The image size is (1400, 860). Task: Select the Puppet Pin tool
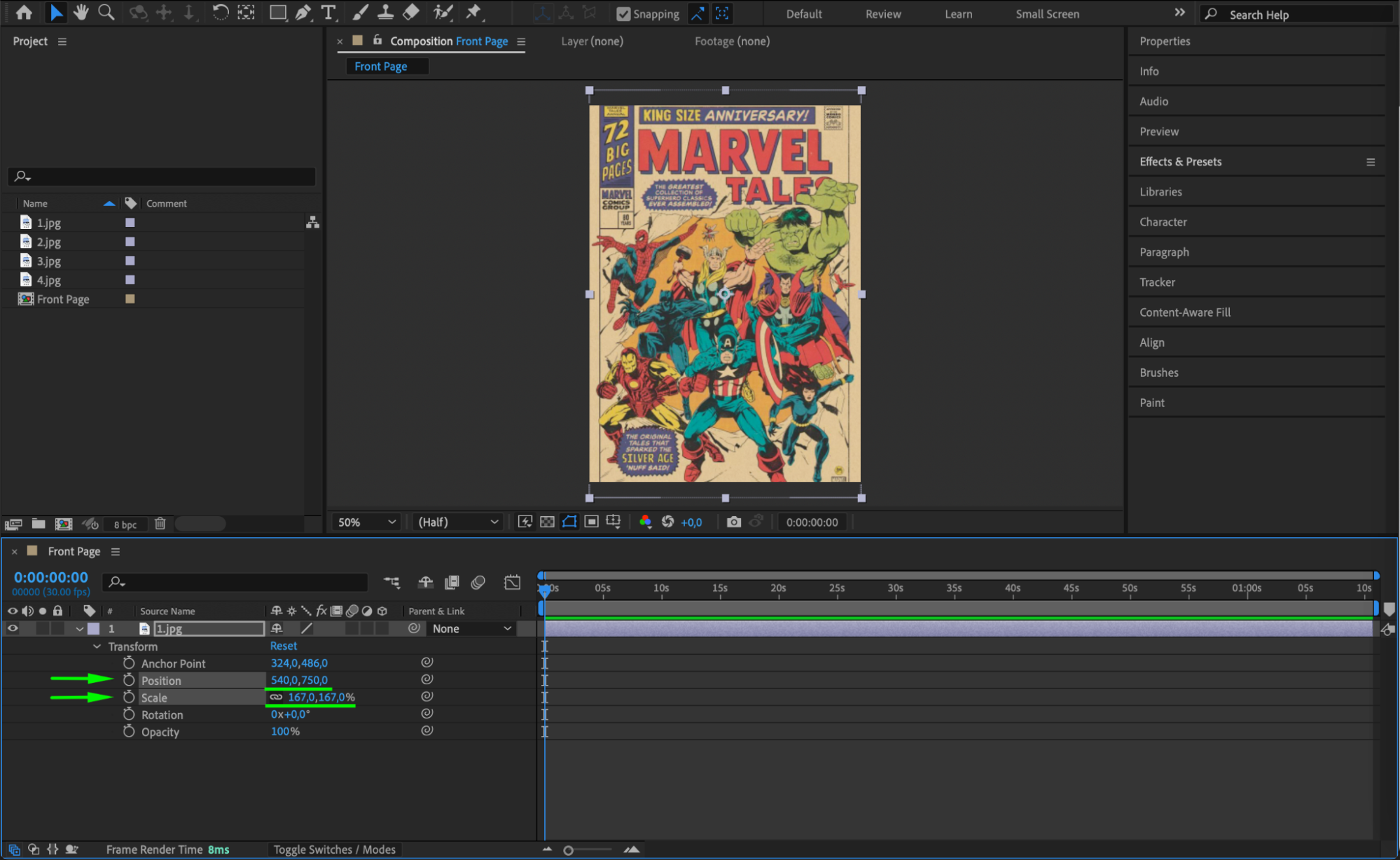(474, 12)
